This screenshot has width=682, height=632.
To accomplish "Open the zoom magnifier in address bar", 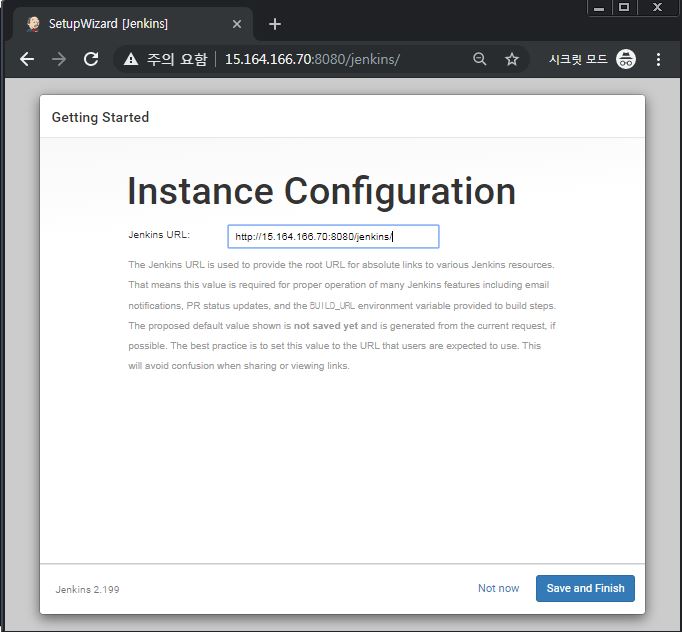I will (x=479, y=59).
